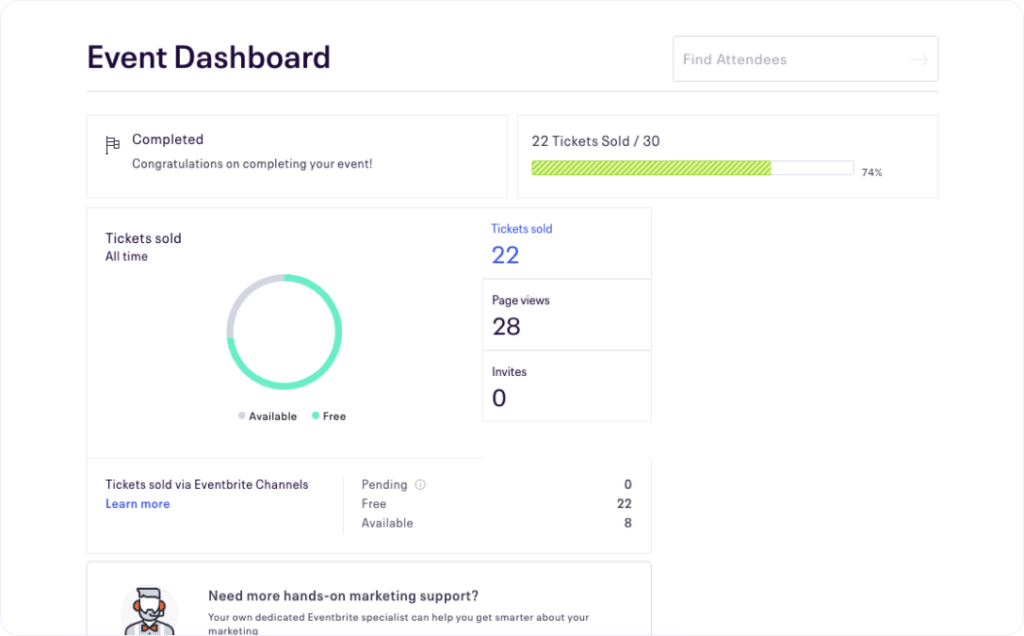Image resolution: width=1024 pixels, height=636 pixels.
Task: Open the Learn more link
Action: pyautogui.click(x=137, y=504)
